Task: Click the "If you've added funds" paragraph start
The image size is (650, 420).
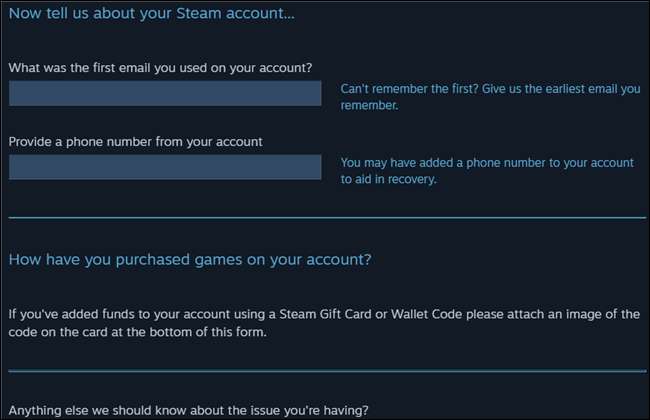Action: click(x=60, y=314)
